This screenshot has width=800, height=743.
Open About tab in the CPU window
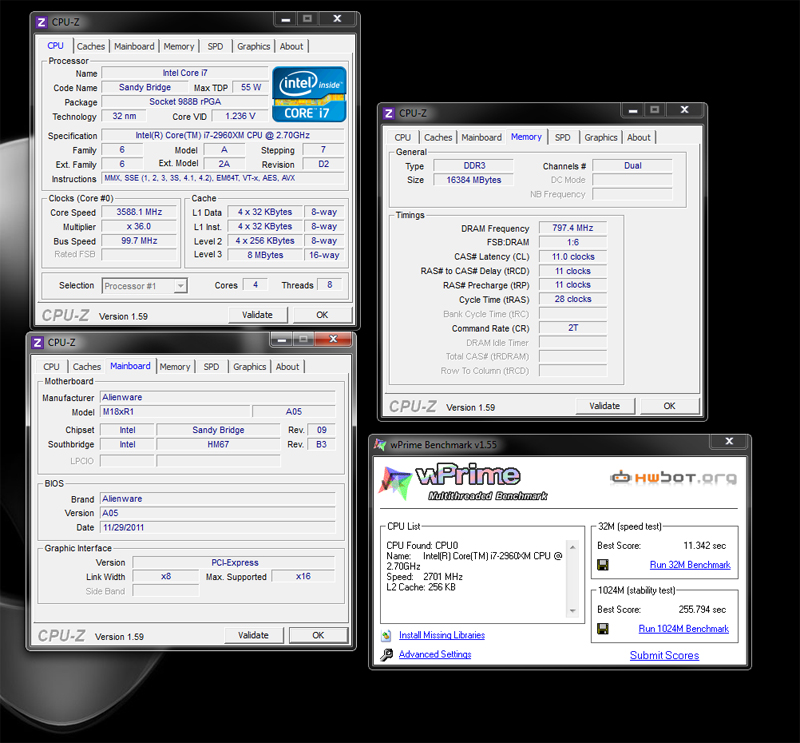click(291, 46)
